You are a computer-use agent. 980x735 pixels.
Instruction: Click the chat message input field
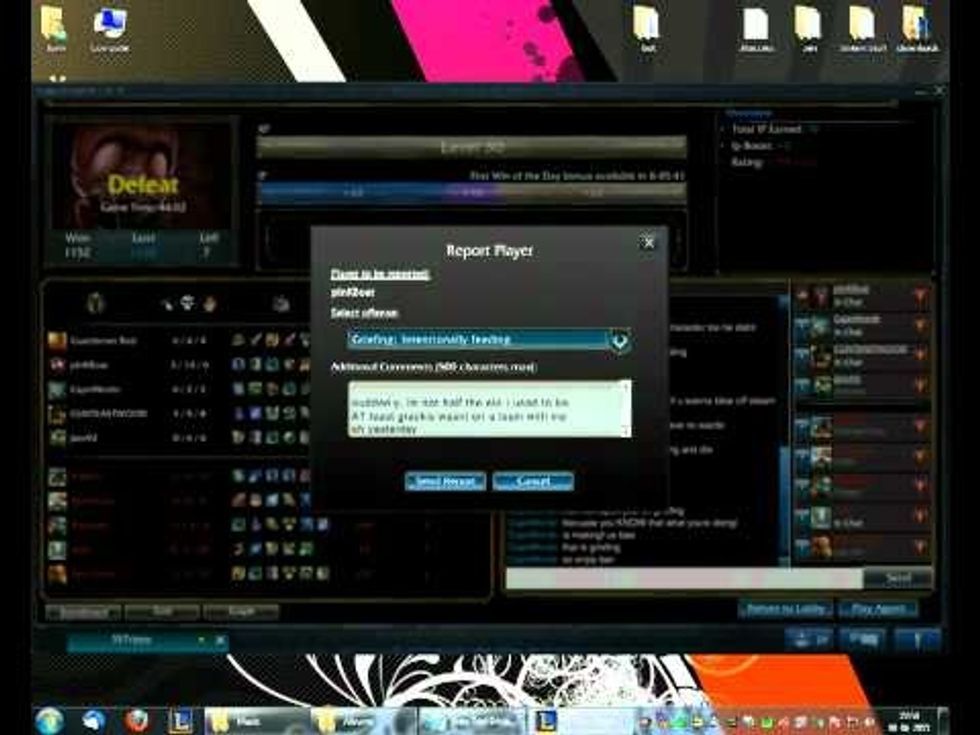(684, 579)
